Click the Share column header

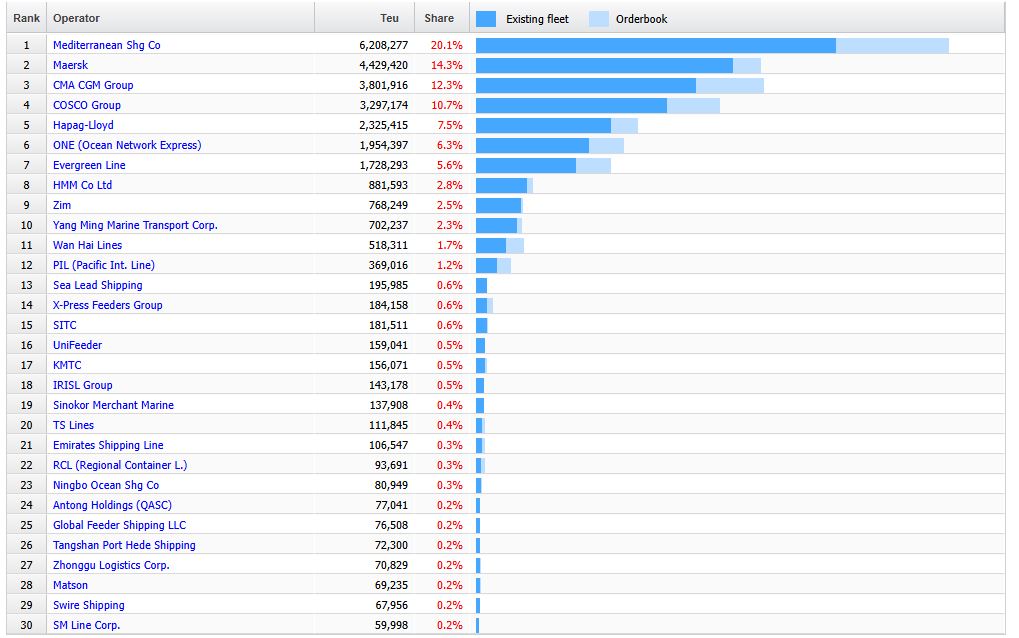coord(442,18)
